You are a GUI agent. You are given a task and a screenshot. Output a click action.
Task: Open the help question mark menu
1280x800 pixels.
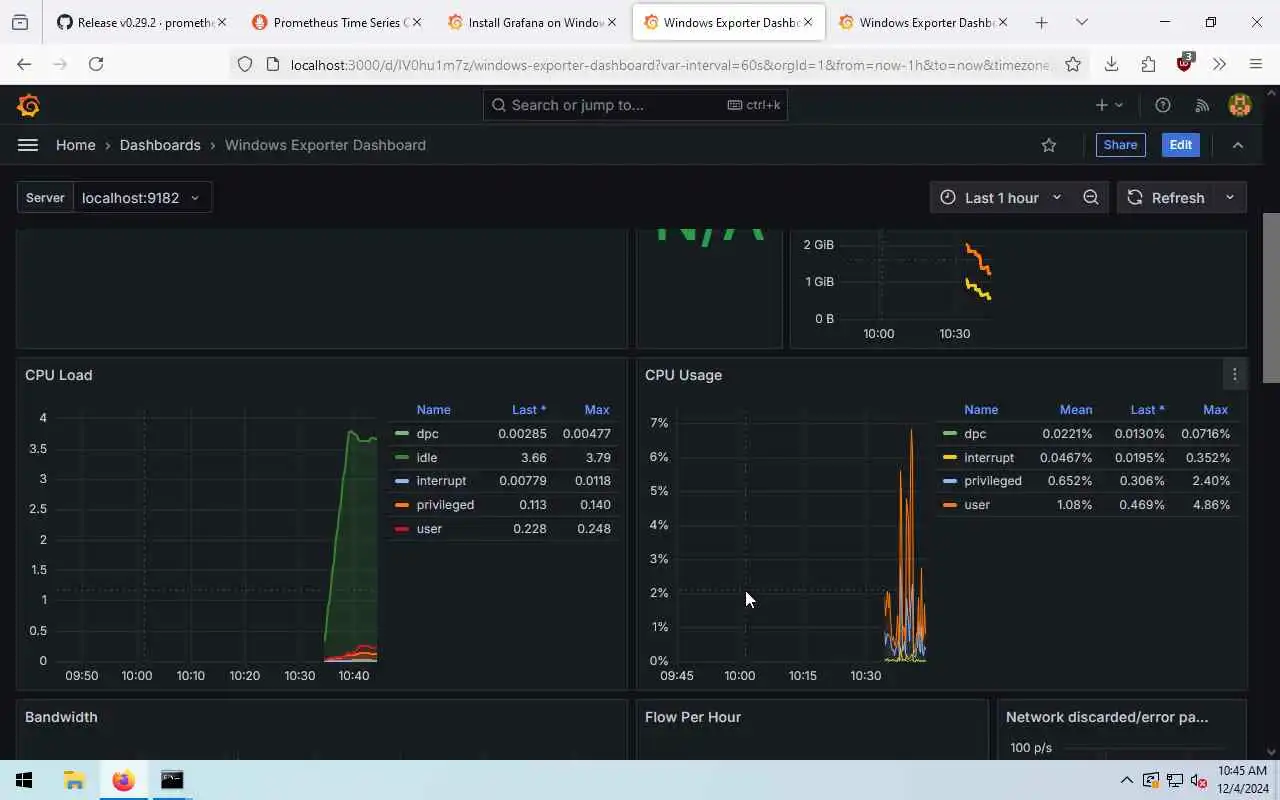pos(1163,105)
